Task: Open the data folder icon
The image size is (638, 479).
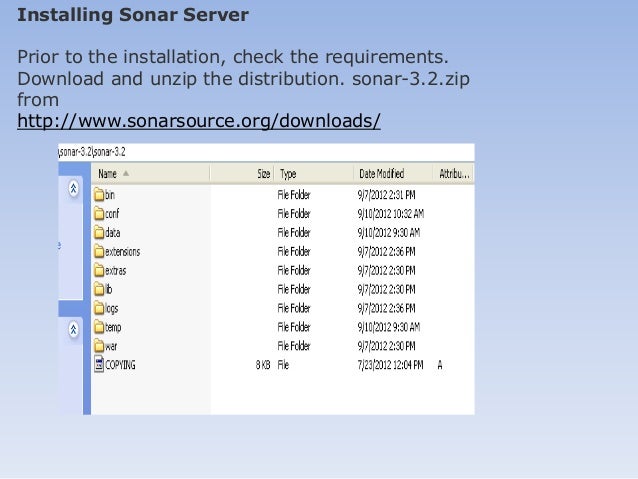Action: click(x=99, y=232)
